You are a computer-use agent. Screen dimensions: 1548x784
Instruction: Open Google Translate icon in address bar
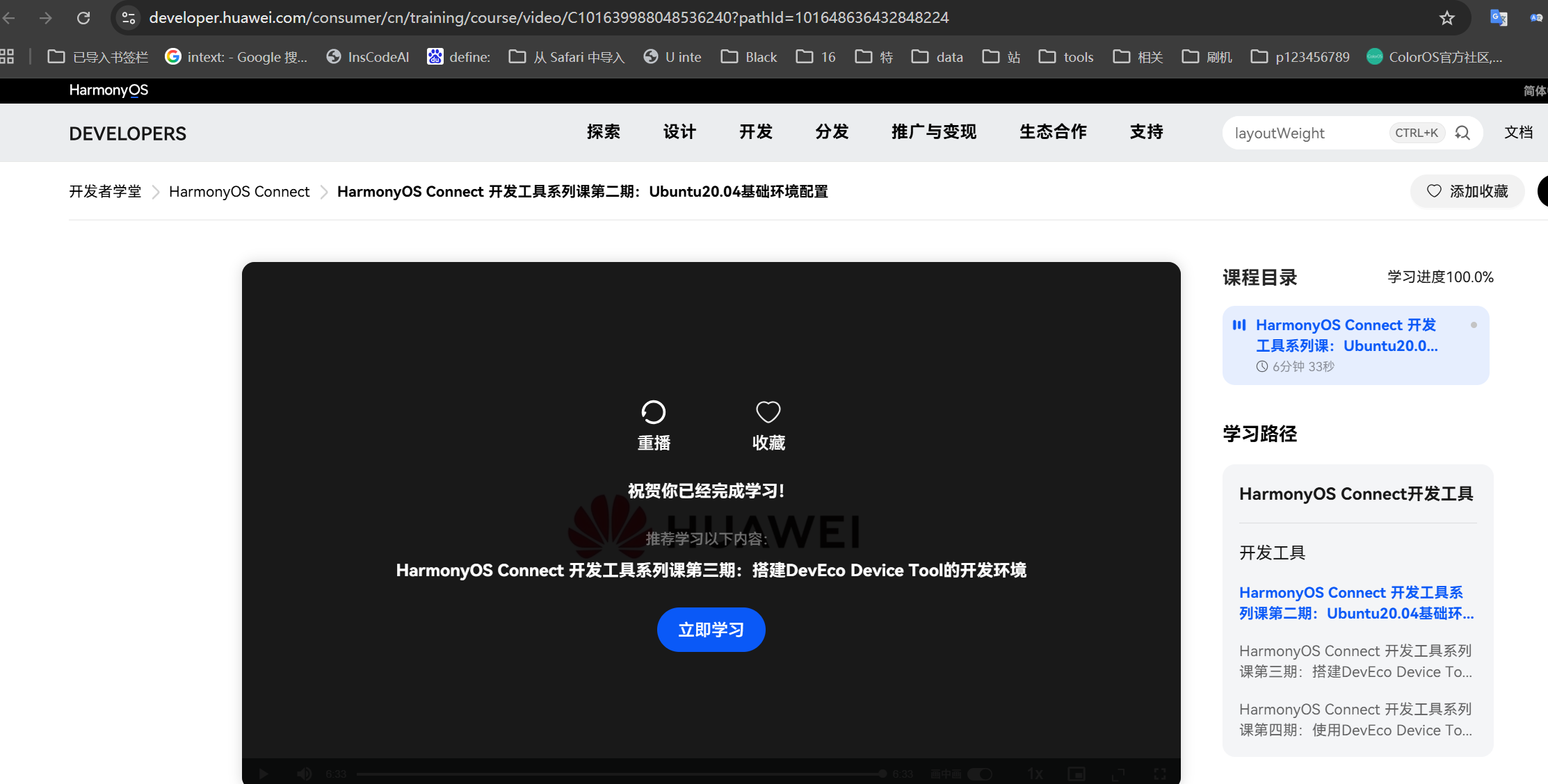tap(1499, 18)
